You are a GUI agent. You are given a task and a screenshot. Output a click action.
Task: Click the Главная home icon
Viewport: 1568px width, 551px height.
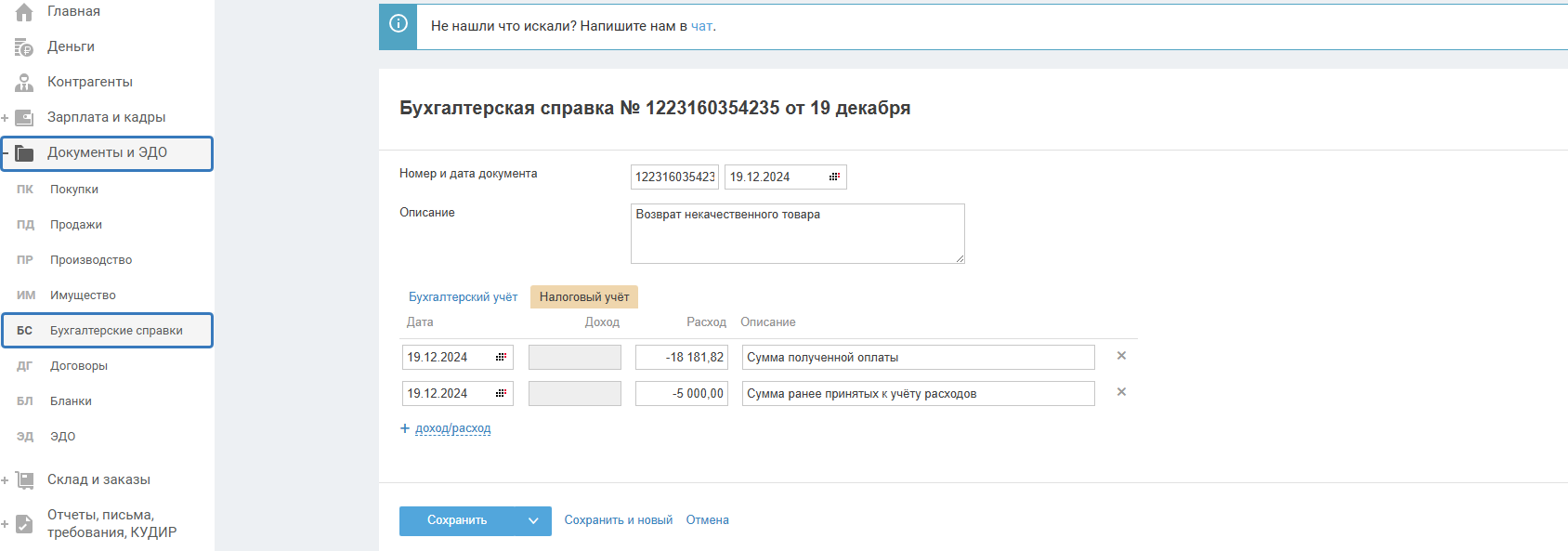pos(24,11)
